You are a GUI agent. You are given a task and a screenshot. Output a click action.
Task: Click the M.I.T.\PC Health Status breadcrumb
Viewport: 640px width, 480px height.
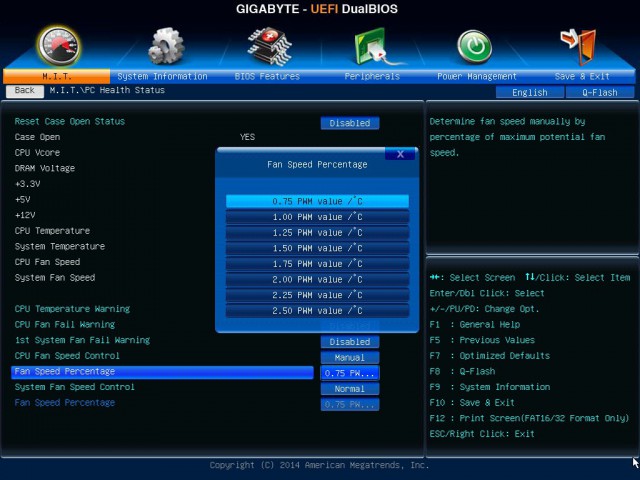(x=107, y=90)
